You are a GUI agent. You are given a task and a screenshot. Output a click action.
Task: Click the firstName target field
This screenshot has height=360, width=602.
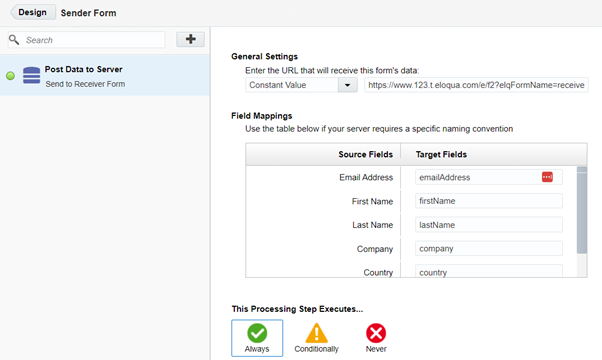(x=489, y=201)
